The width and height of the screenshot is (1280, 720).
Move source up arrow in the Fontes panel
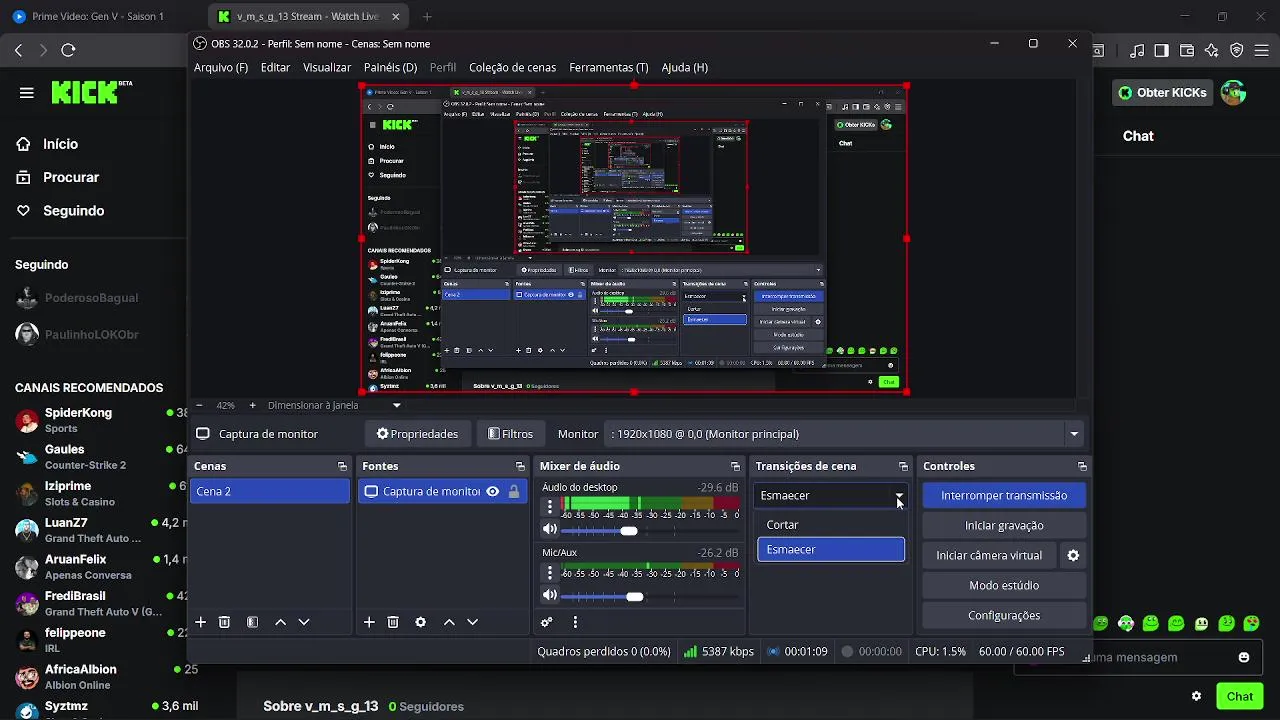click(x=449, y=622)
